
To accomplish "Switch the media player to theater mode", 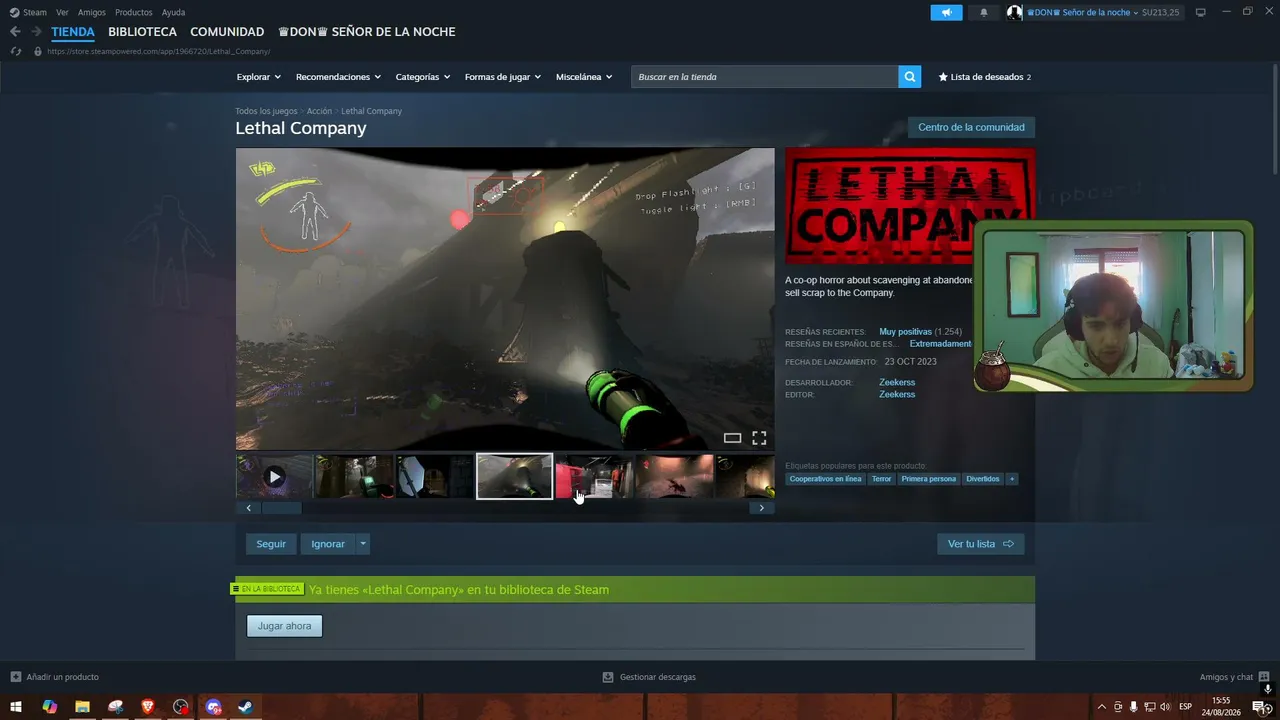I will [732, 438].
